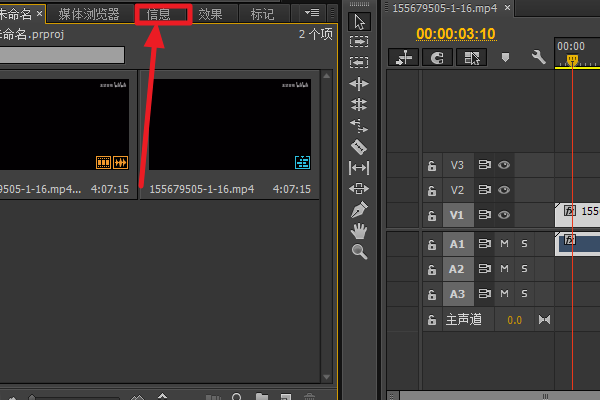Lock track V3 with padlock
This screenshot has width=600, height=400.
(432, 165)
